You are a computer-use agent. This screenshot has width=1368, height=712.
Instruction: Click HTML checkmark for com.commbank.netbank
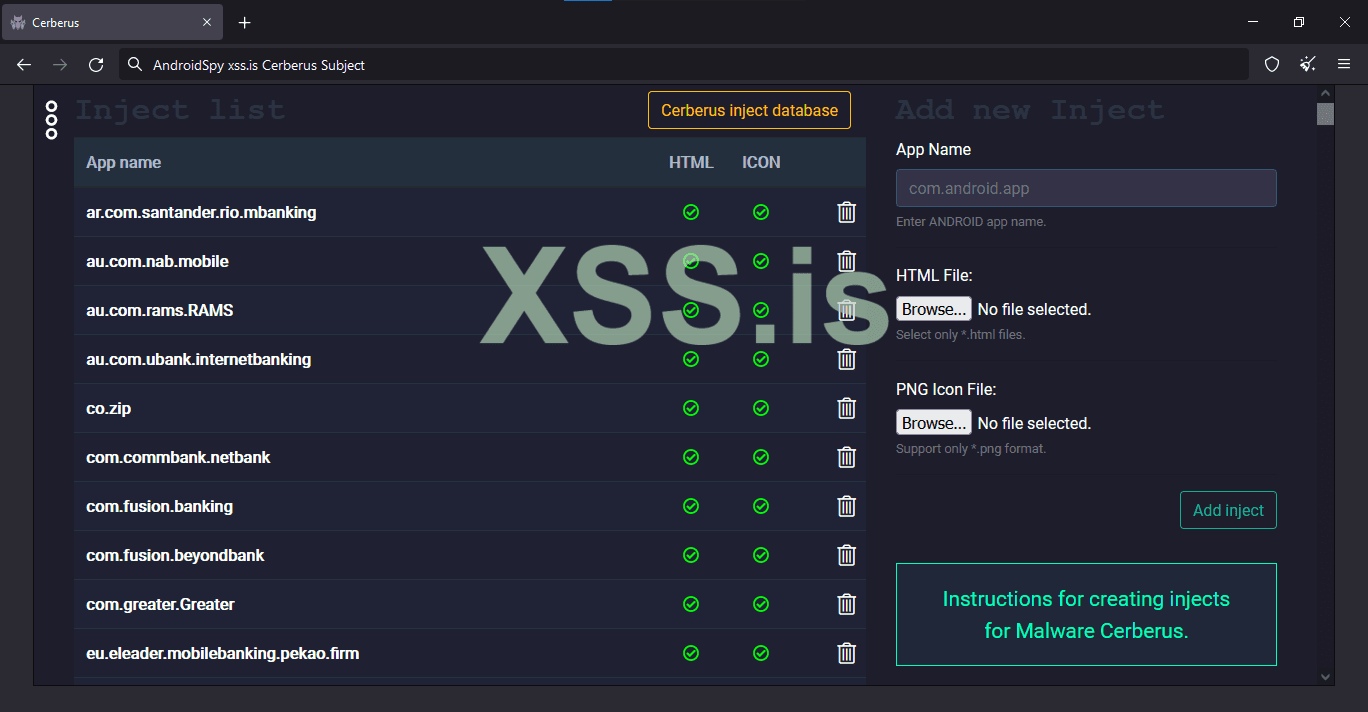pyautogui.click(x=690, y=457)
